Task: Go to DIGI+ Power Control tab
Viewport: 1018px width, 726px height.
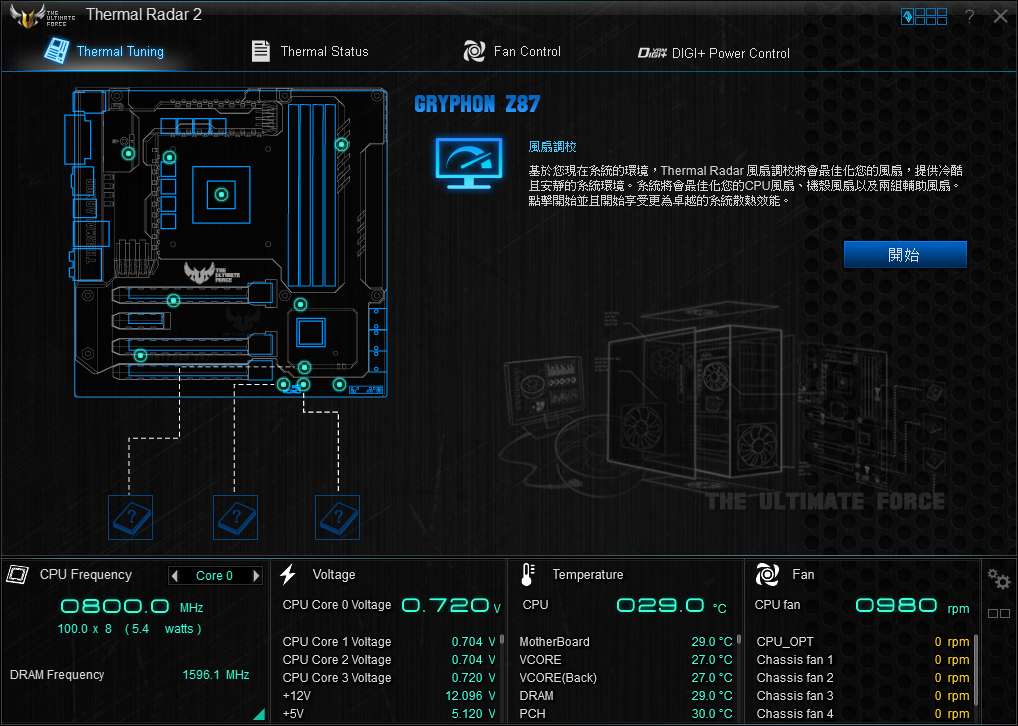Action: [714, 53]
